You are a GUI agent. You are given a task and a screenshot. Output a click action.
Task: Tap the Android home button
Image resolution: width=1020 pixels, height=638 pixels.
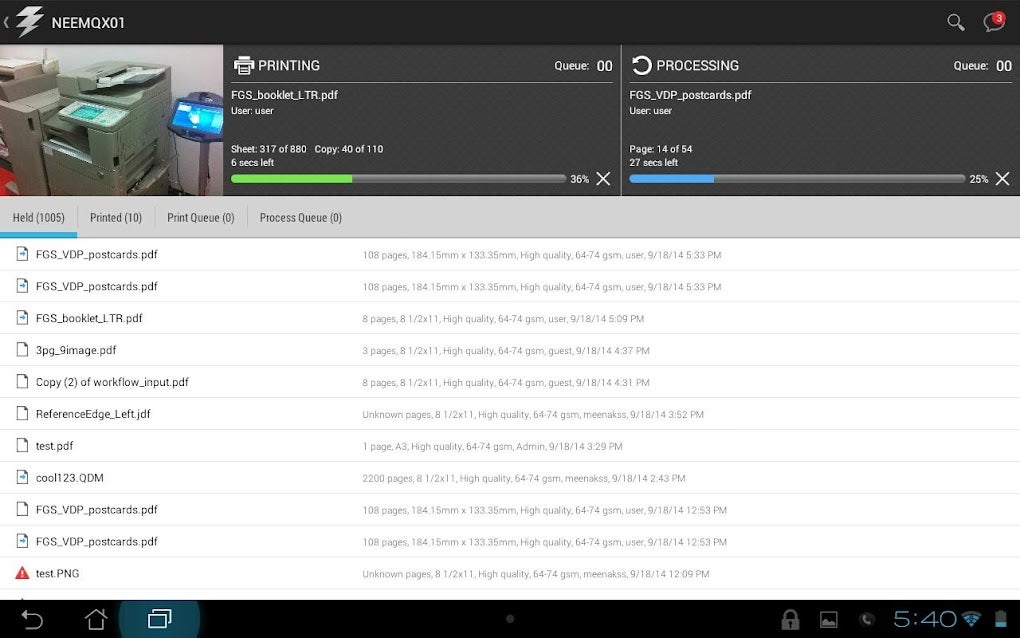point(96,619)
